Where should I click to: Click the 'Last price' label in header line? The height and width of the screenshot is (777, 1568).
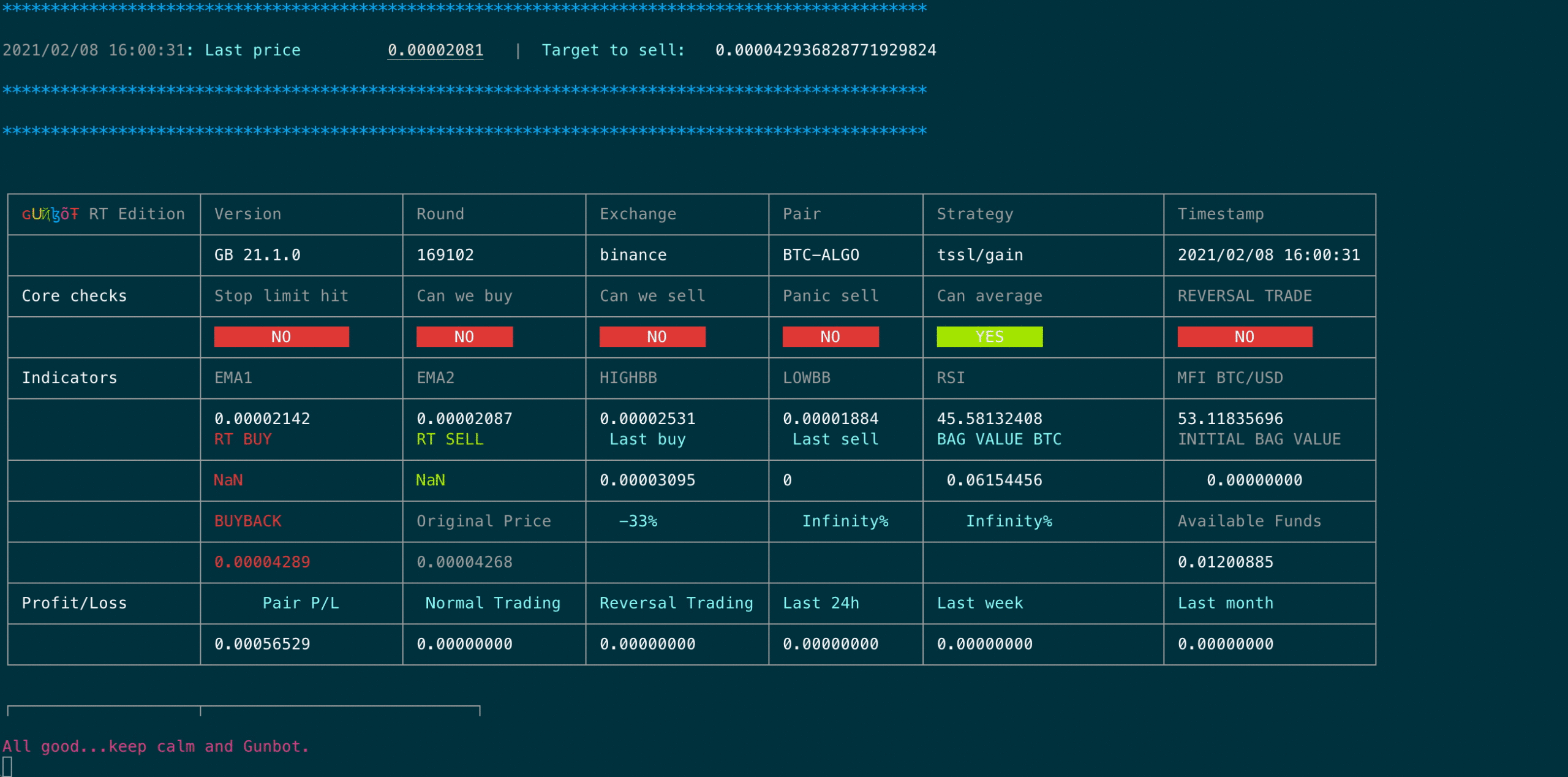[252, 50]
